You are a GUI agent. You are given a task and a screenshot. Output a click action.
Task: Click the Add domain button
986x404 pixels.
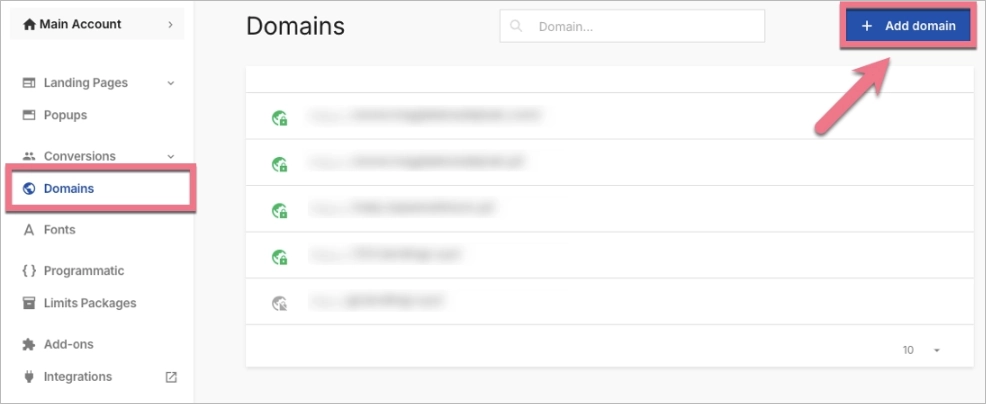909,26
